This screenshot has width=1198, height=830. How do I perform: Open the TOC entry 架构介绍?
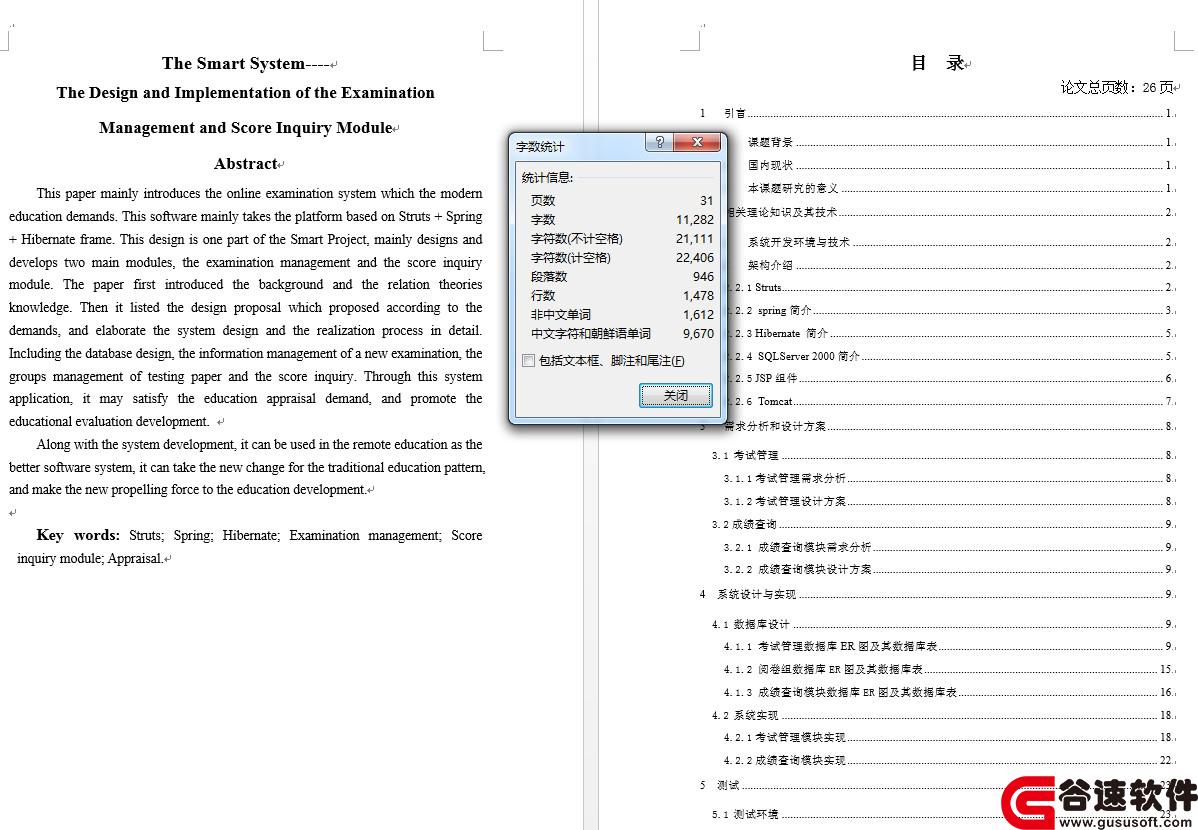[961, 265]
